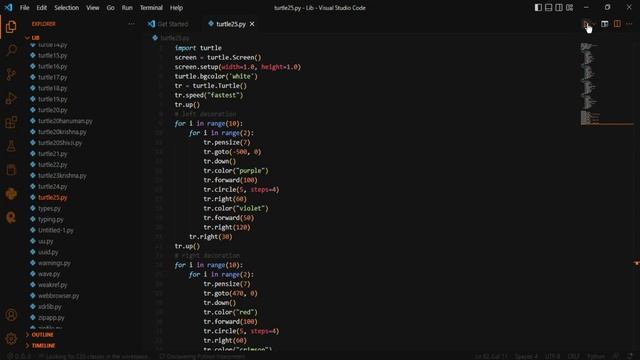Open turtle18.py in explorer
The width and height of the screenshot is (640, 360).
(52, 88)
